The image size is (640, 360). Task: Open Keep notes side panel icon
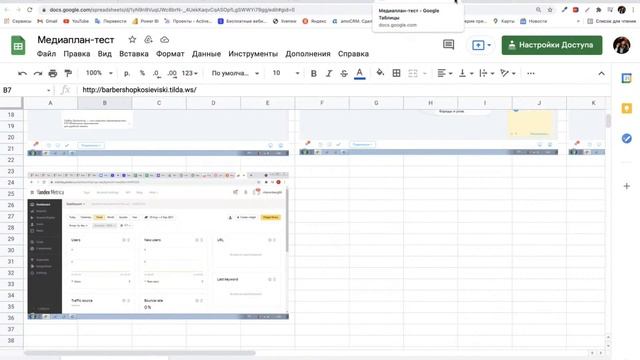click(627, 108)
